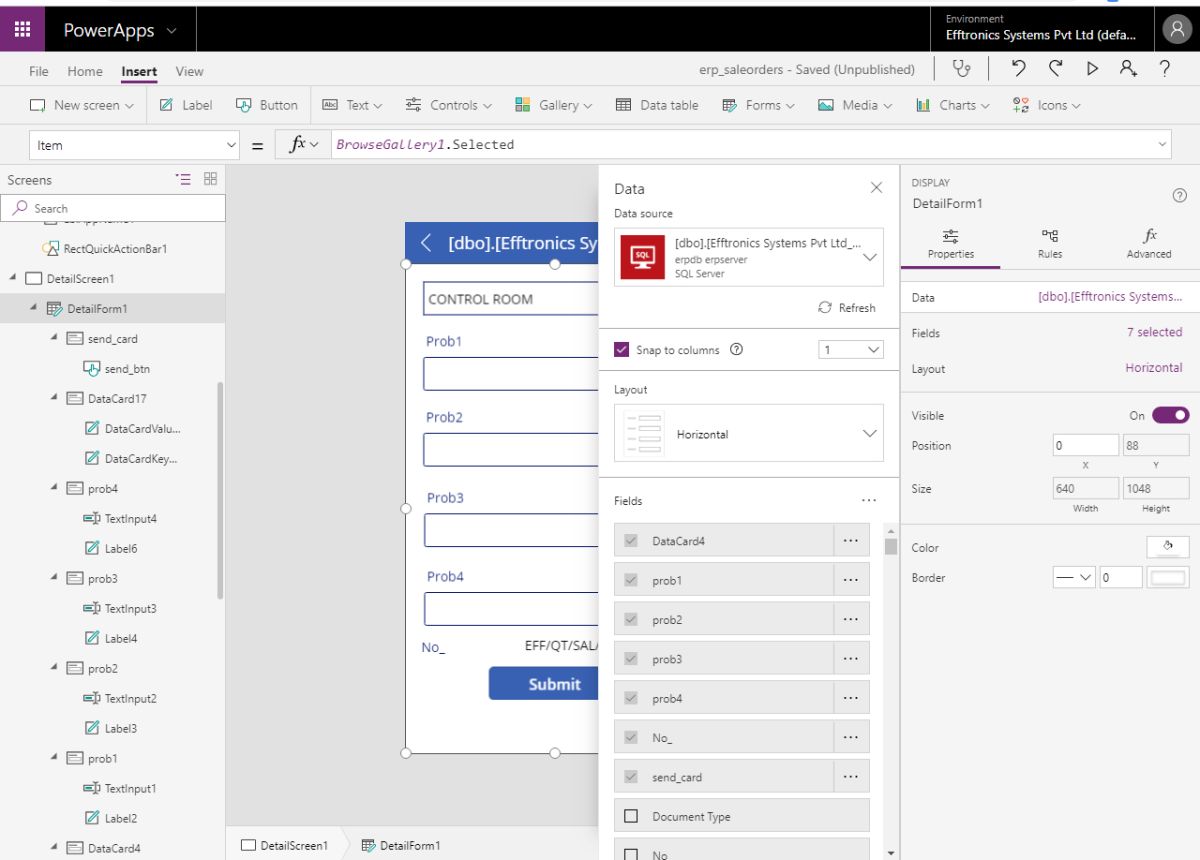Open the property selector Item dropdown
1200x860 pixels.
[x=134, y=145]
